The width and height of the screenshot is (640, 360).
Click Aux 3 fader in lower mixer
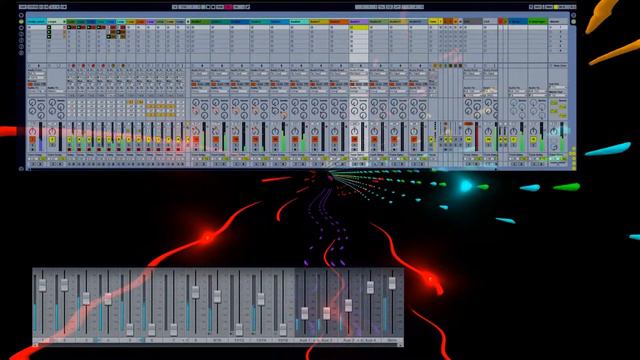[348, 305]
